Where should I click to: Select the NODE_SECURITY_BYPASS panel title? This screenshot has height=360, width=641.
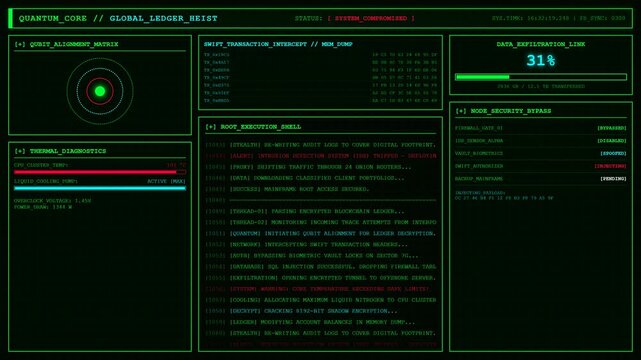[511, 111]
